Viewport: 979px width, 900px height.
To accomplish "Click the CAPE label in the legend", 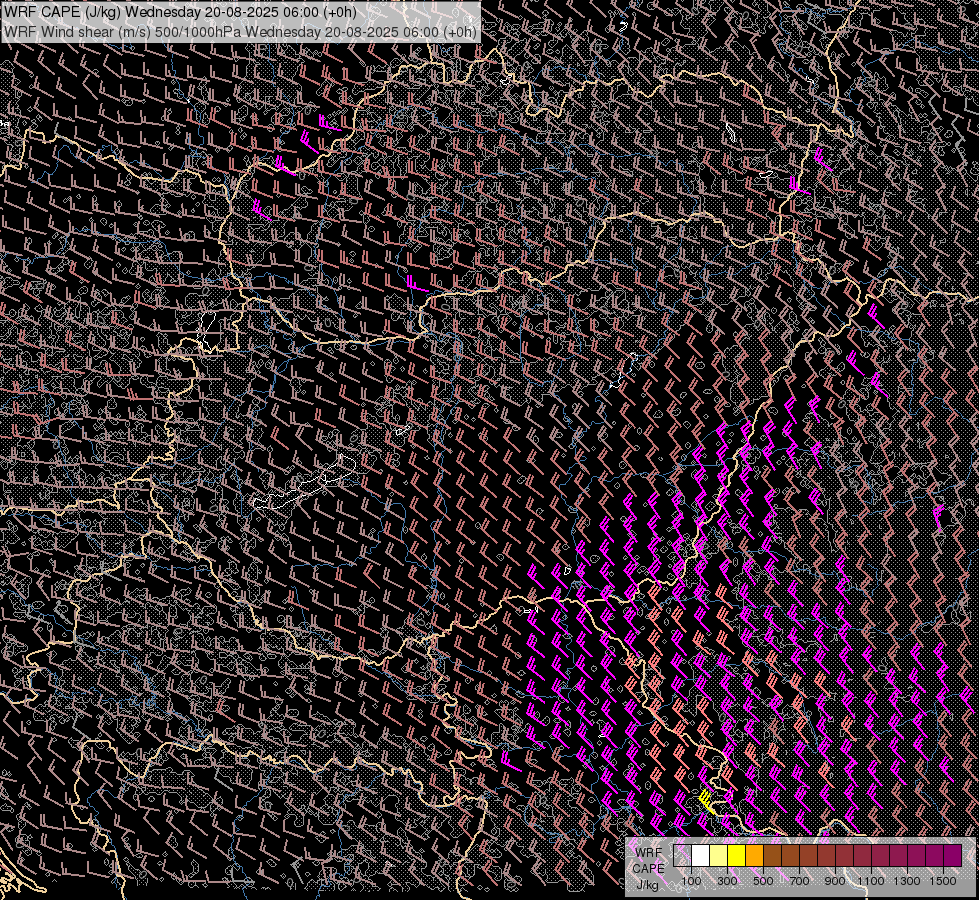I will [648, 869].
